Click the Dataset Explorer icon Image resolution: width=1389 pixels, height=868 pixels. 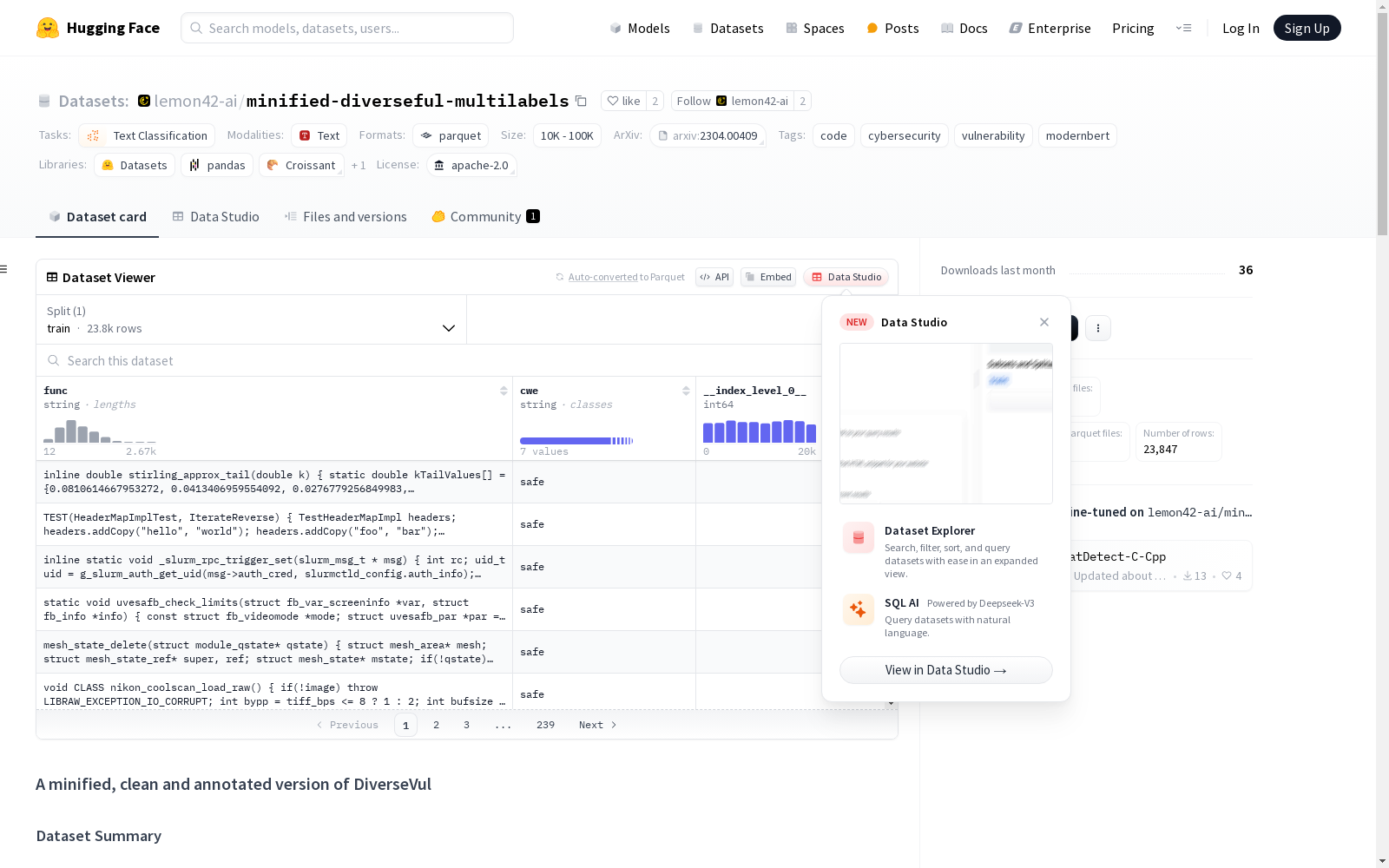859,538
